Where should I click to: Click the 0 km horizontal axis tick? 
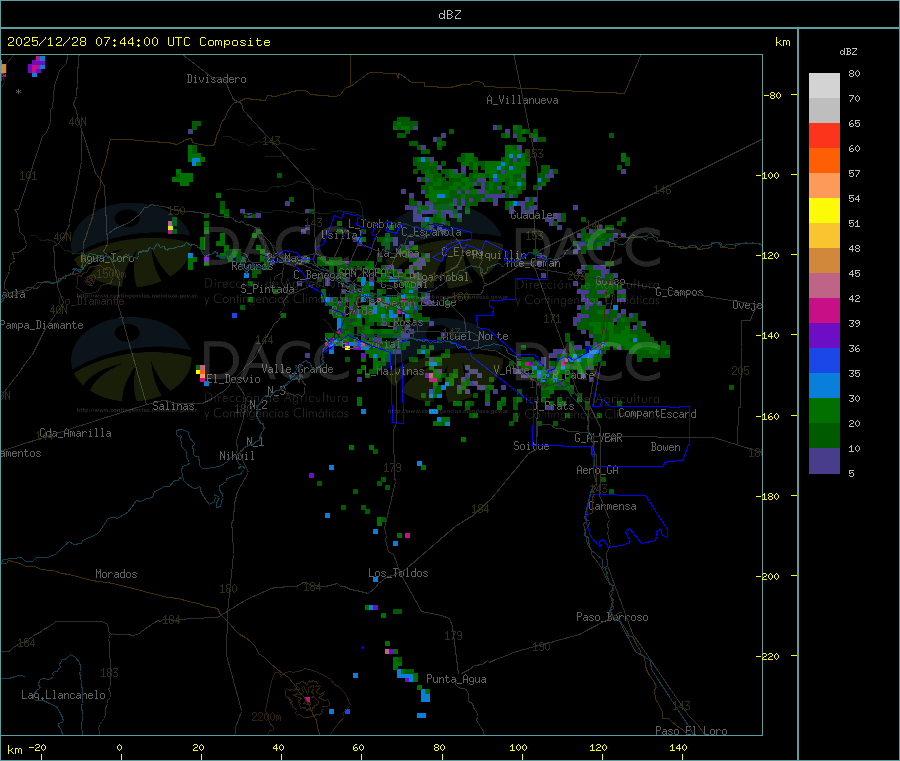(119, 747)
